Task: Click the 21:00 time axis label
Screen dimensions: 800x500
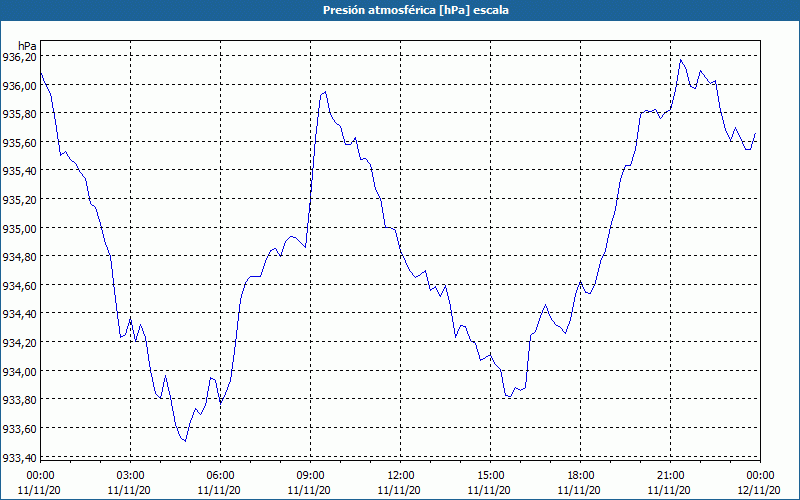Action: click(x=670, y=476)
